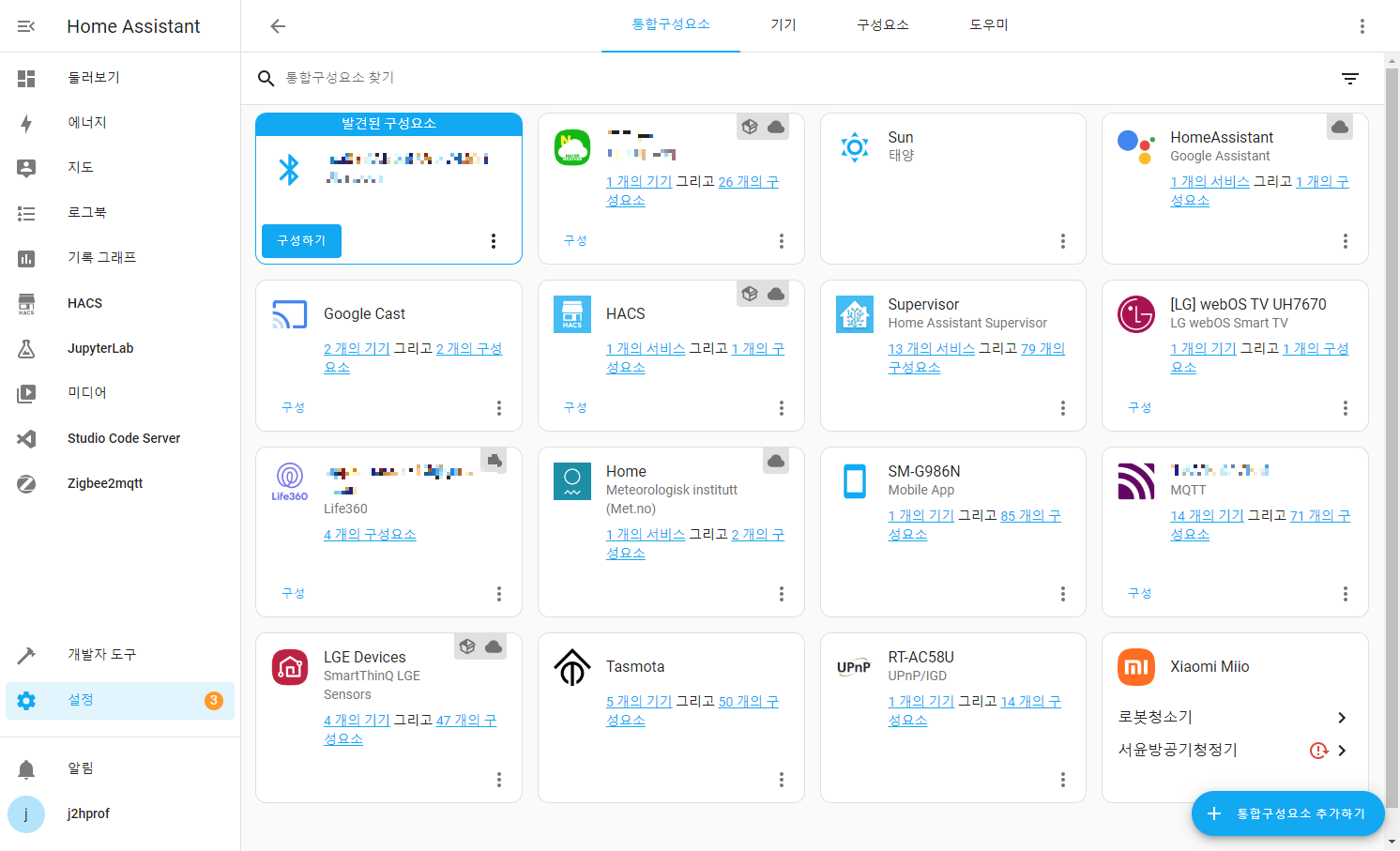Click the settings notification badge 3
The height and width of the screenshot is (851, 1400).
click(x=214, y=700)
